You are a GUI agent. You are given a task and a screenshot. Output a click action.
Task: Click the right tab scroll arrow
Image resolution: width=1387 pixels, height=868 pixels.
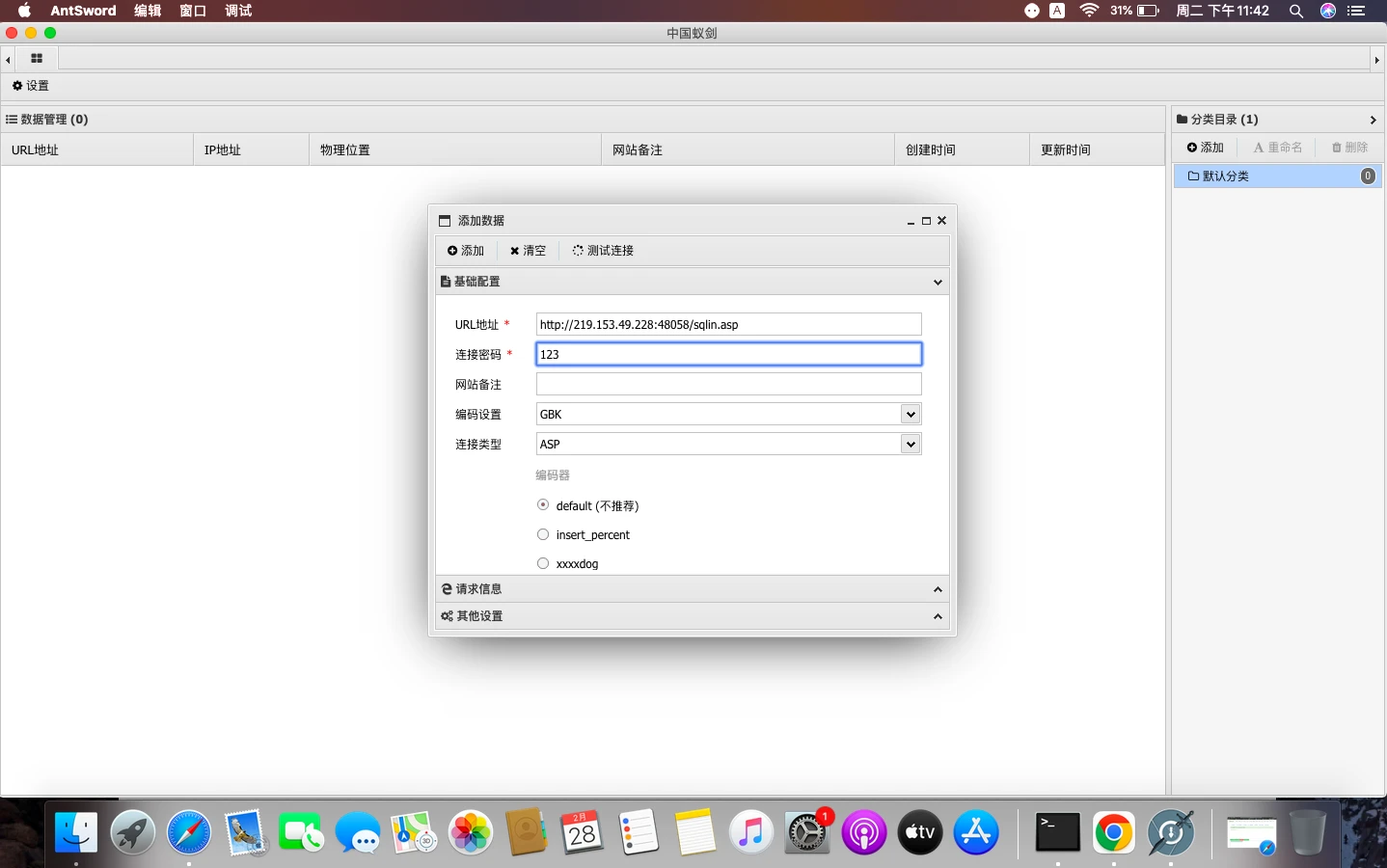(1377, 60)
